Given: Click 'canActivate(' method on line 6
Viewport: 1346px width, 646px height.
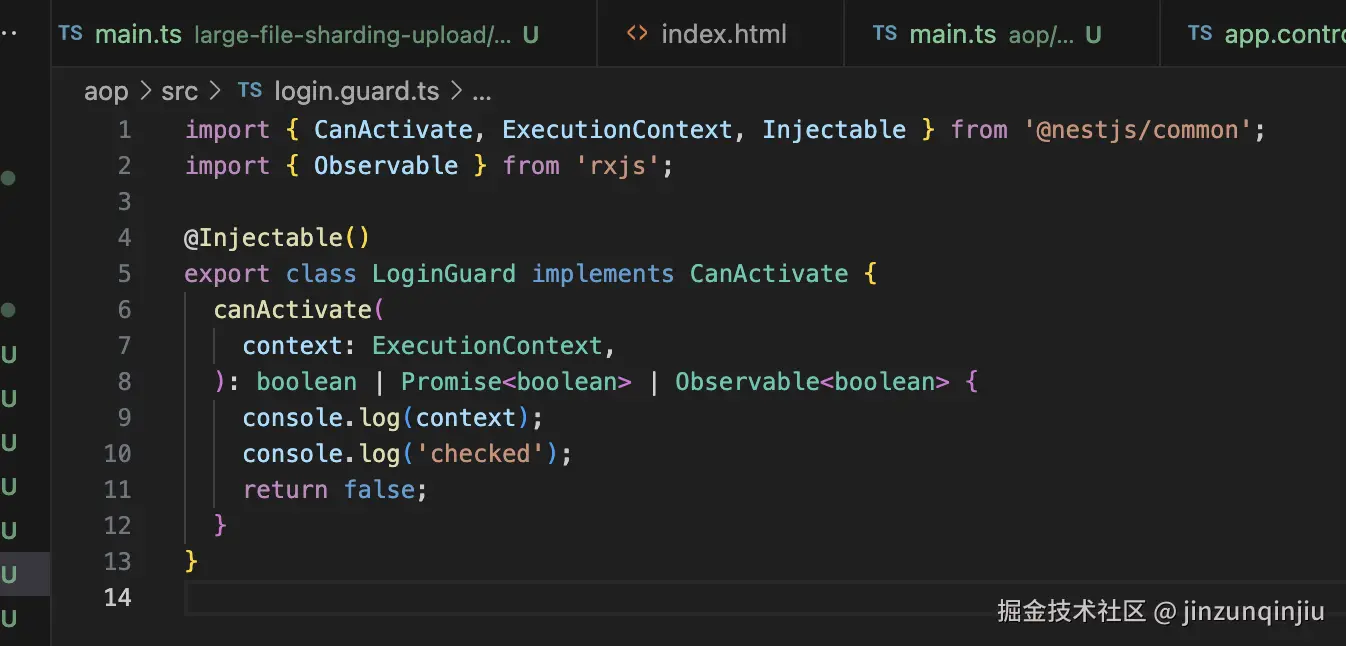Looking at the screenshot, I should 299,310.
